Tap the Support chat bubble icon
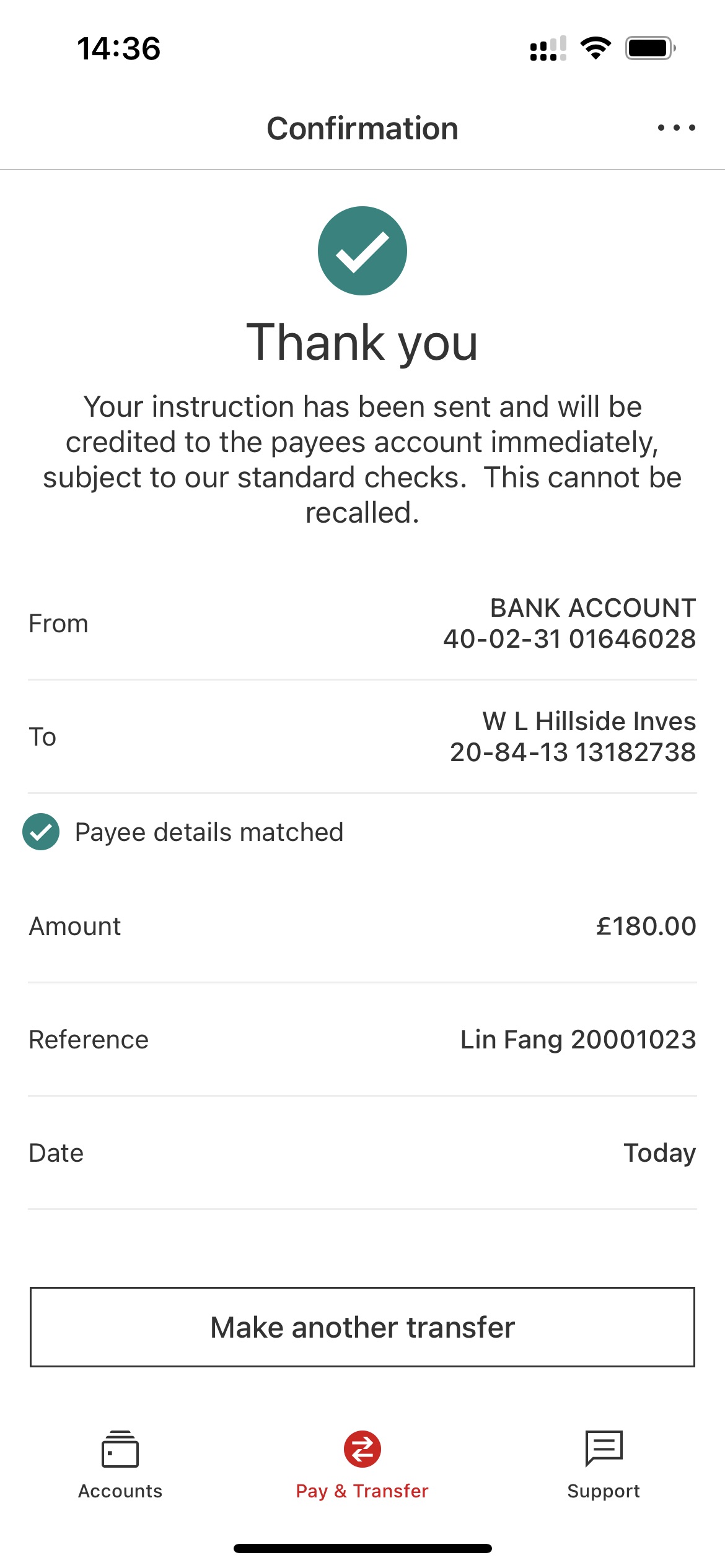Image resolution: width=725 pixels, height=1568 pixels. [604, 1449]
